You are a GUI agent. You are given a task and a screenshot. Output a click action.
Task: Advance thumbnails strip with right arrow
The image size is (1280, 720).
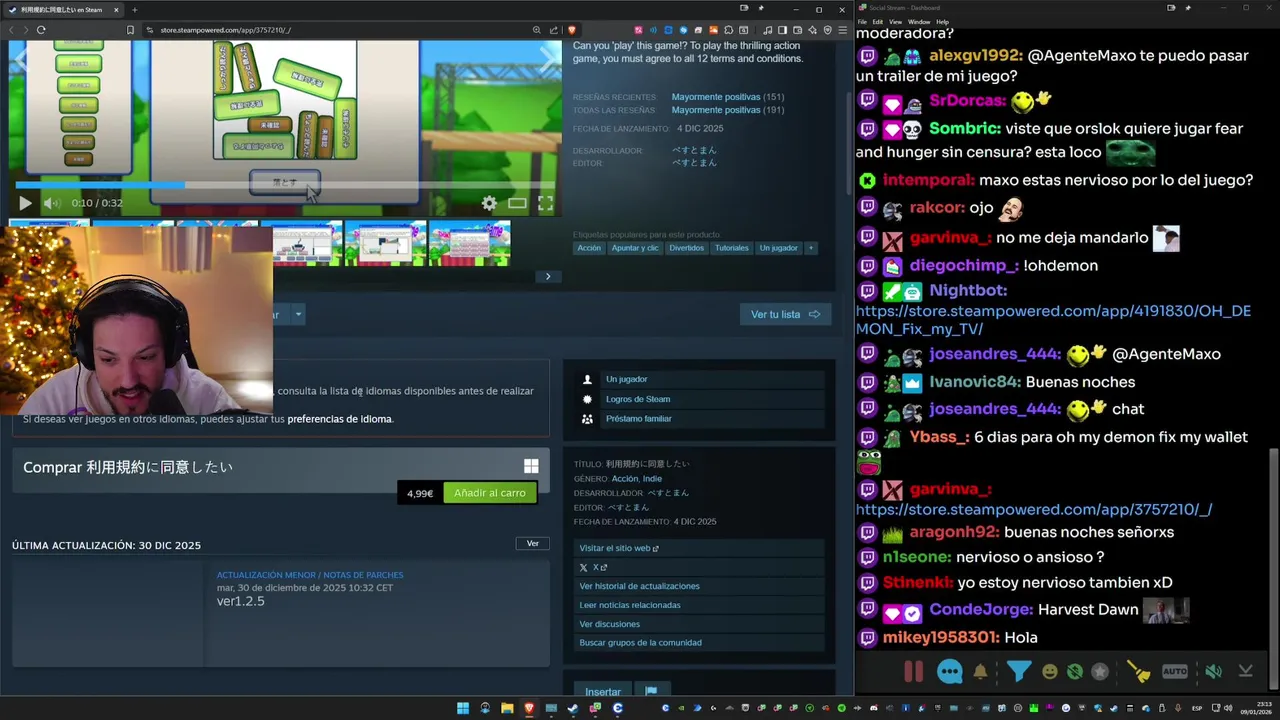[x=548, y=276]
